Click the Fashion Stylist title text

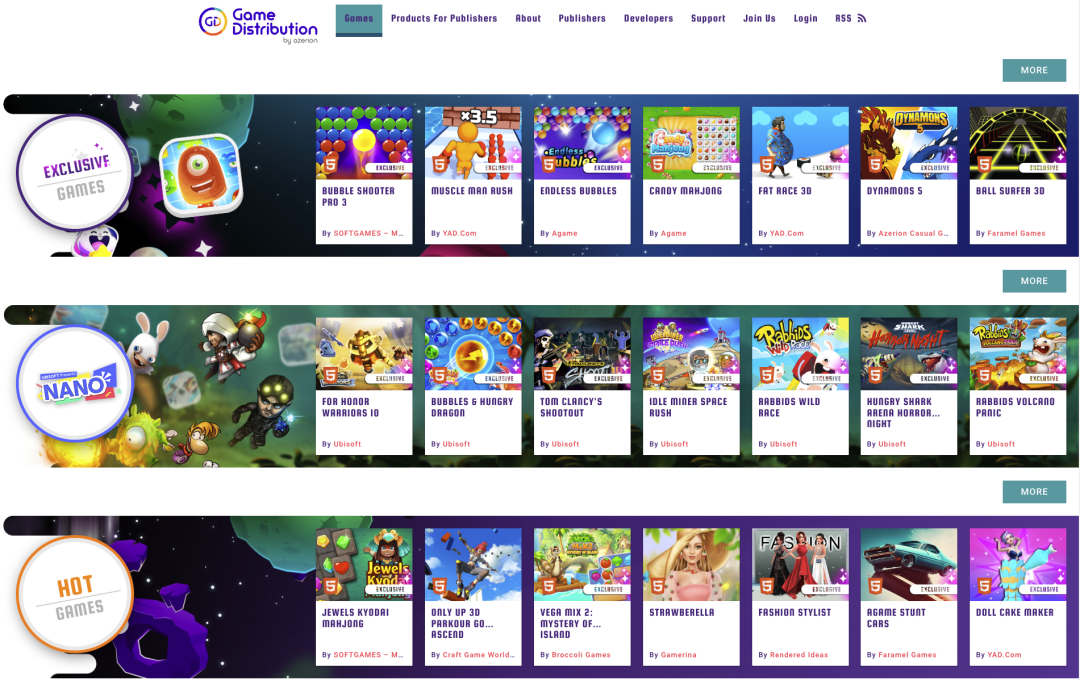tap(794, 612)
